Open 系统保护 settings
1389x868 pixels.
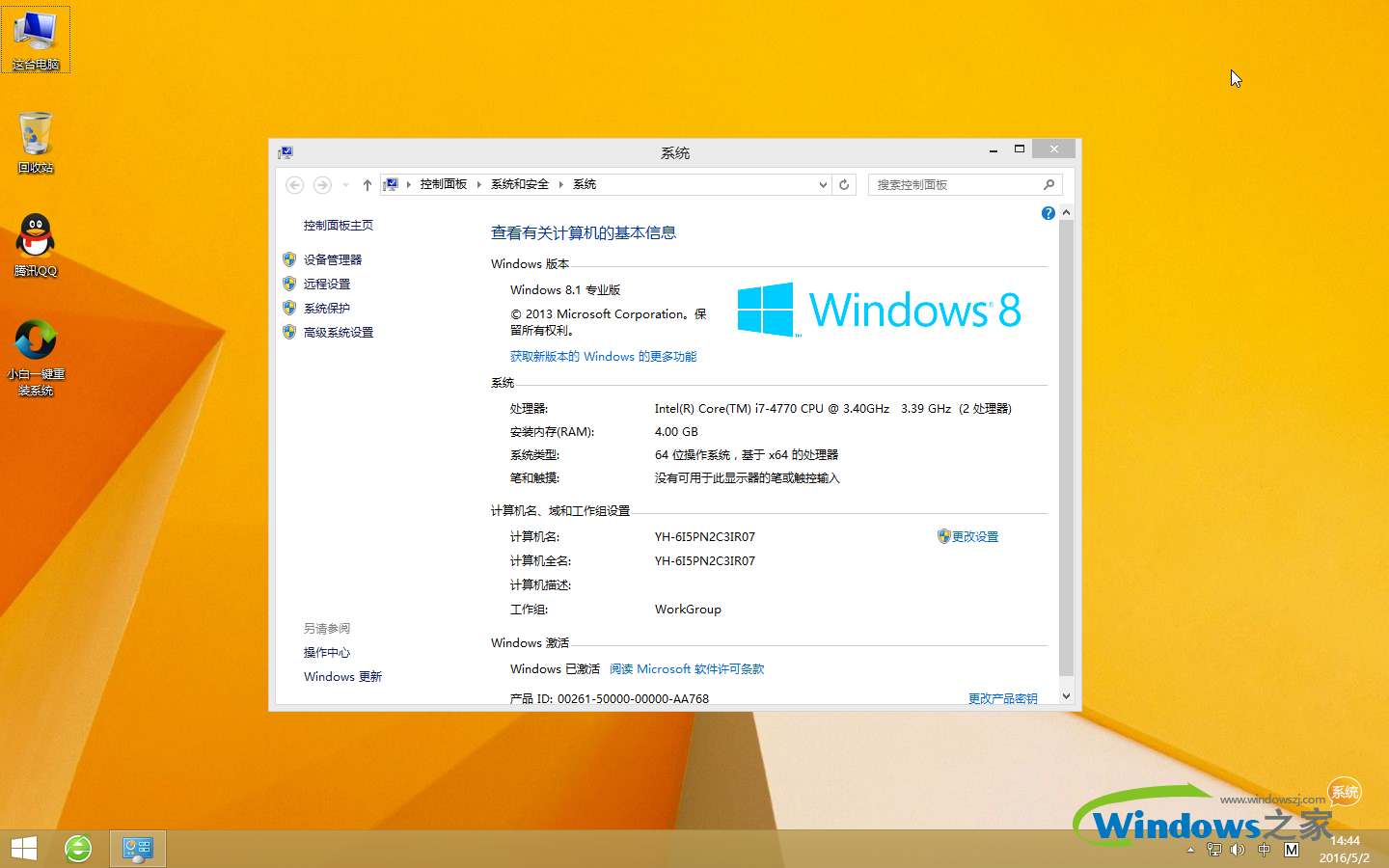[325, 307]
